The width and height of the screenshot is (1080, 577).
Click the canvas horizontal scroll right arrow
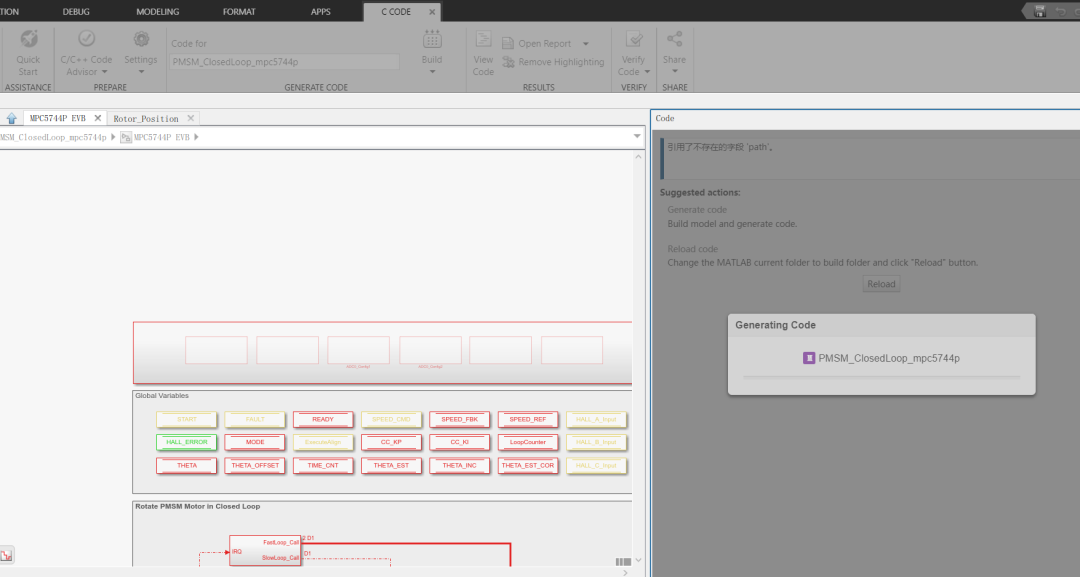coord(625,572)
